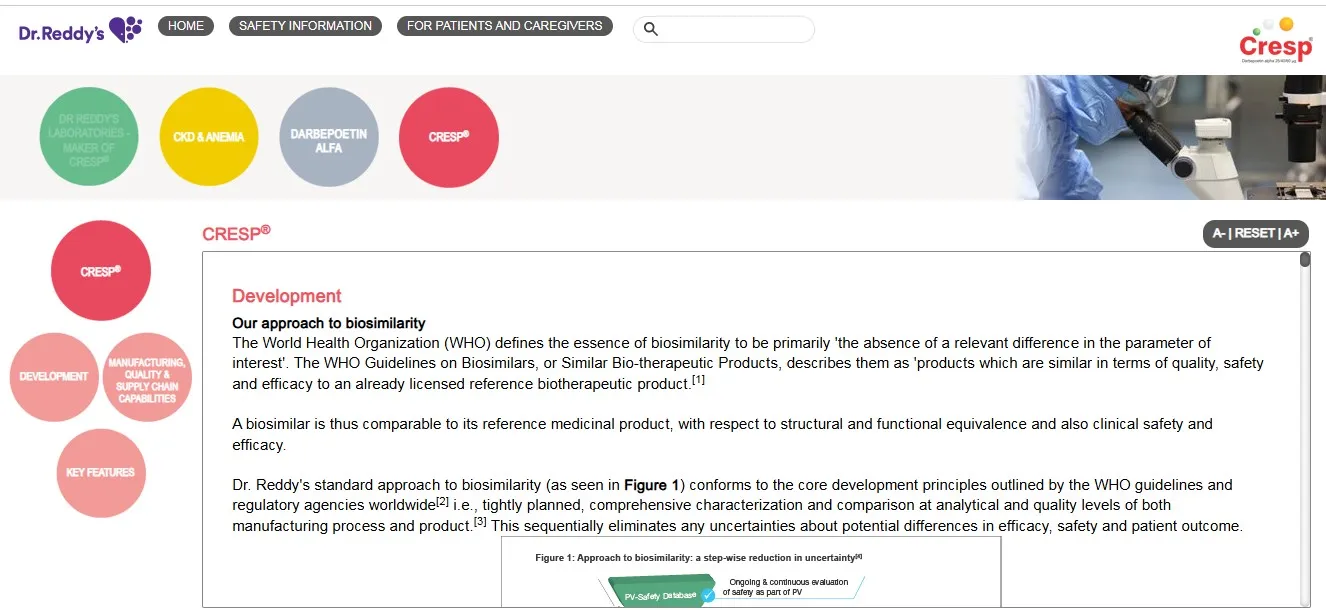This screenshot has width=1326, height=610.
Task: Click inside the search input field
Action: tap(735, 29)
